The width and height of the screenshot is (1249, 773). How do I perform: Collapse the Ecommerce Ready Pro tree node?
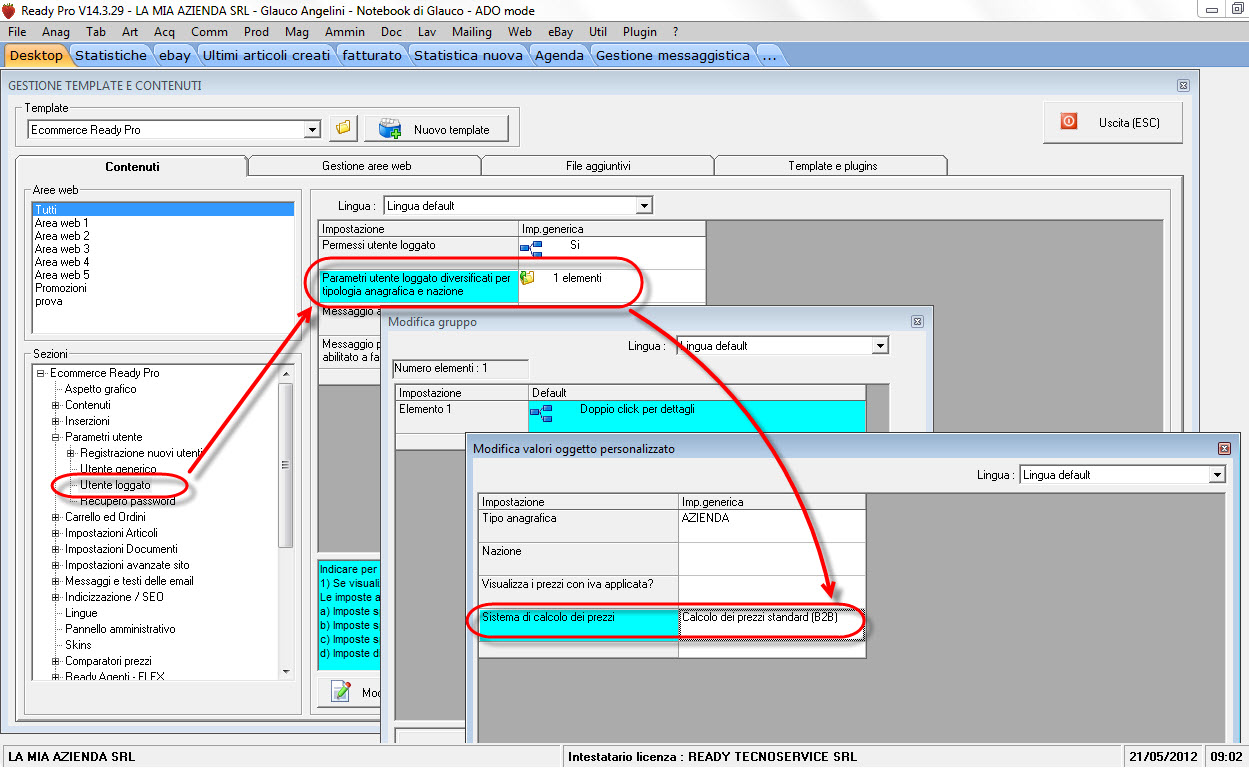[41, 373]
